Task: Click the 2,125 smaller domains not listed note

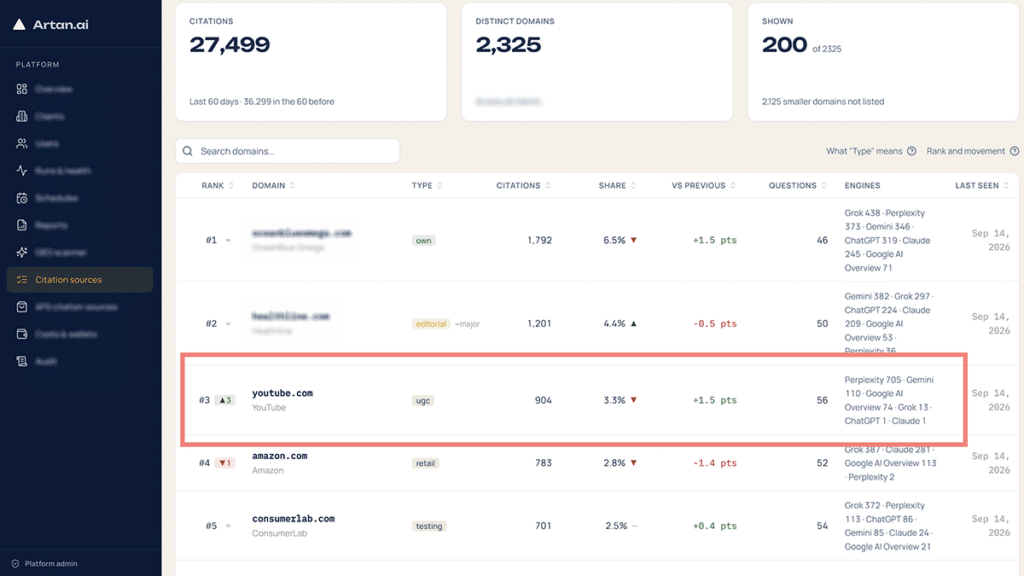Action: point(823,101)
